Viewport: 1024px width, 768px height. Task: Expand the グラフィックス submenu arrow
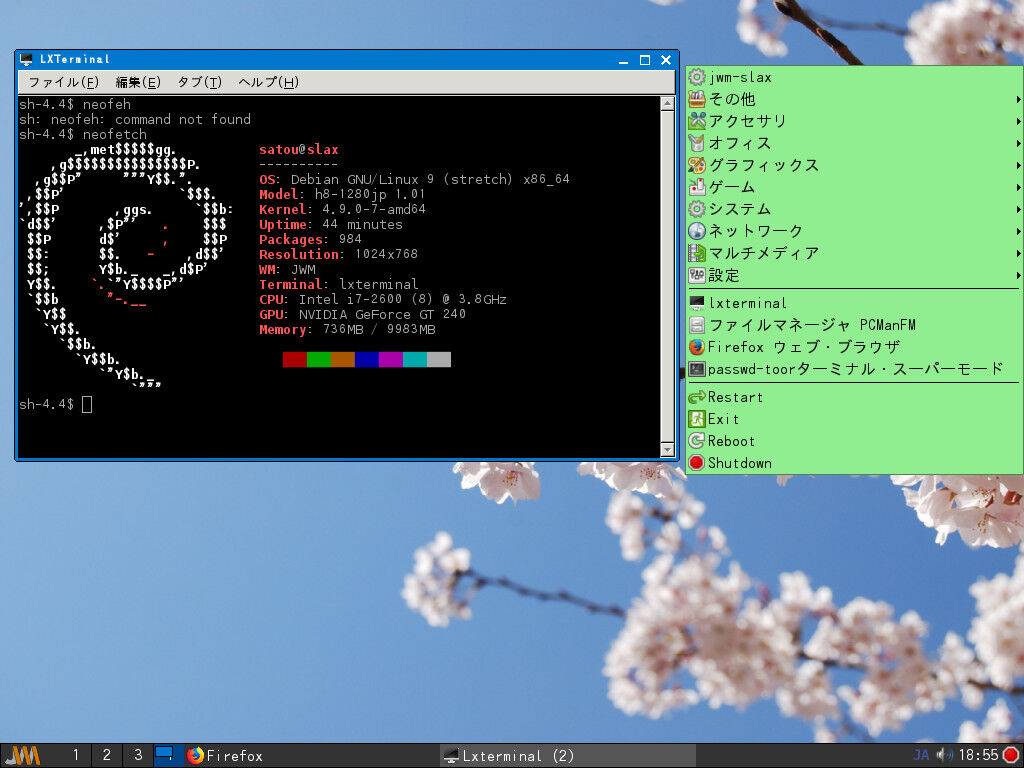coord(1018,165)
